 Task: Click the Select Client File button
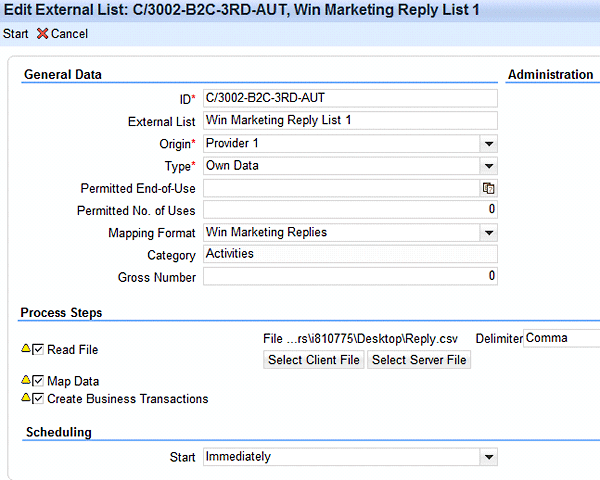click(x=313, y=360)
